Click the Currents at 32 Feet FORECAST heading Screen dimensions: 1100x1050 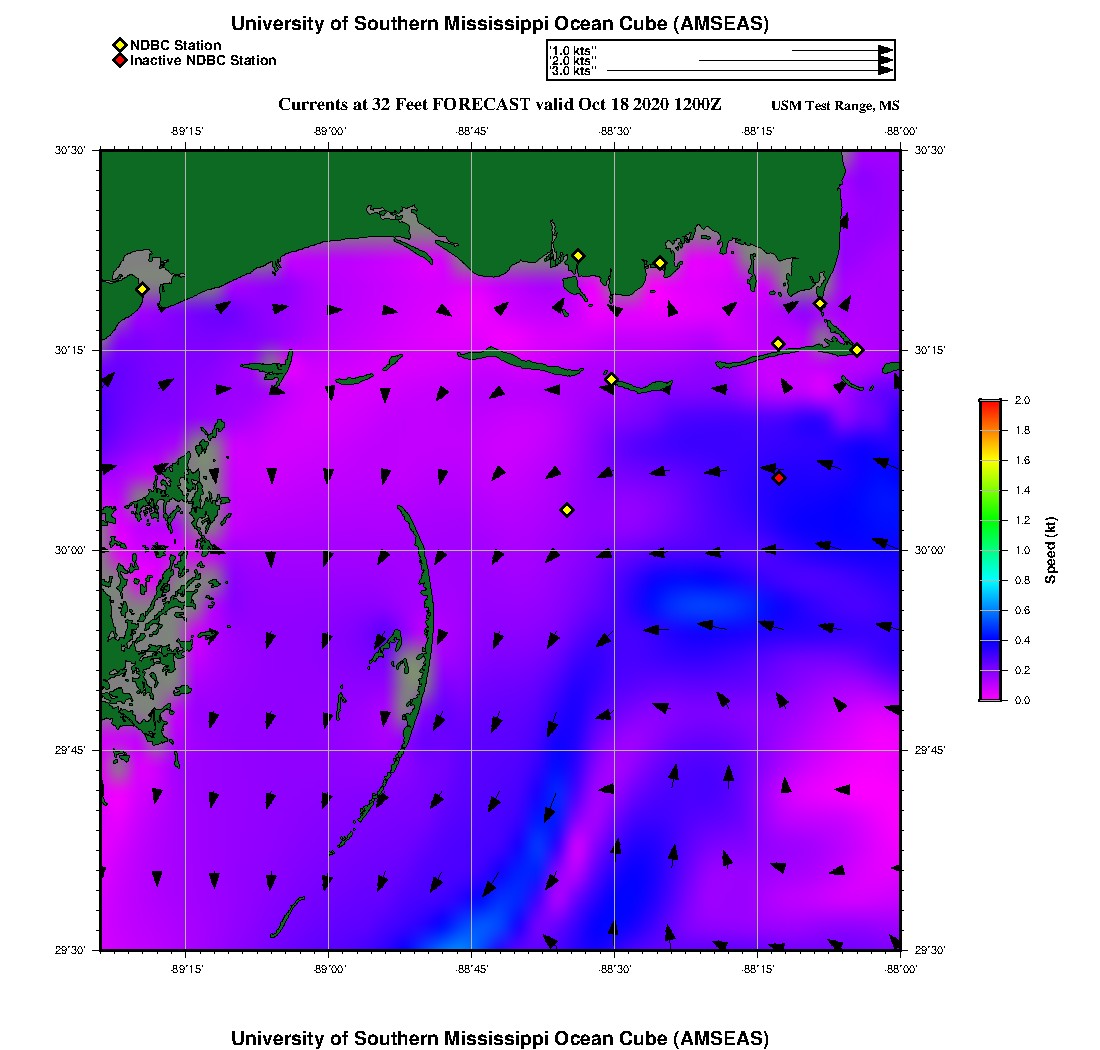[x=500, y=105]
